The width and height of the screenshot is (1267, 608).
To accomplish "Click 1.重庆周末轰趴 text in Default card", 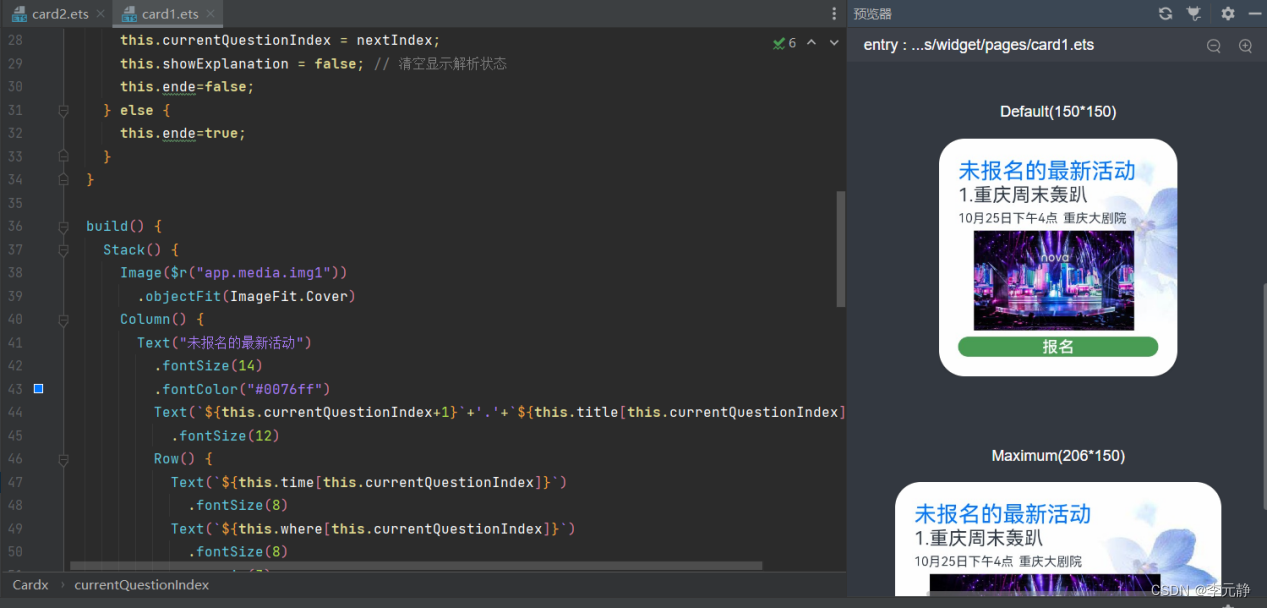I will point(1023,195).
